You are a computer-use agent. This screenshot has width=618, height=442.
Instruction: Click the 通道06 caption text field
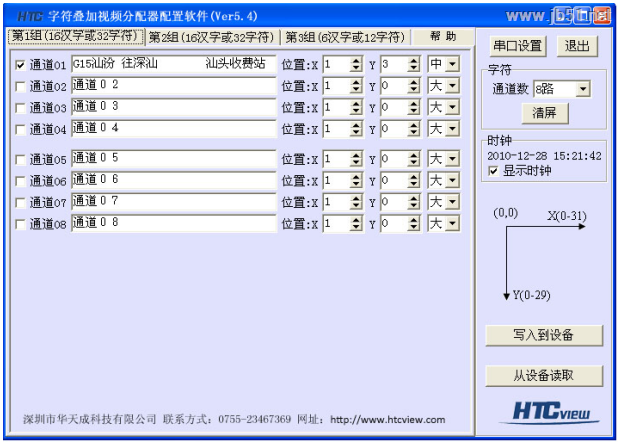click(x=174, y=181)
